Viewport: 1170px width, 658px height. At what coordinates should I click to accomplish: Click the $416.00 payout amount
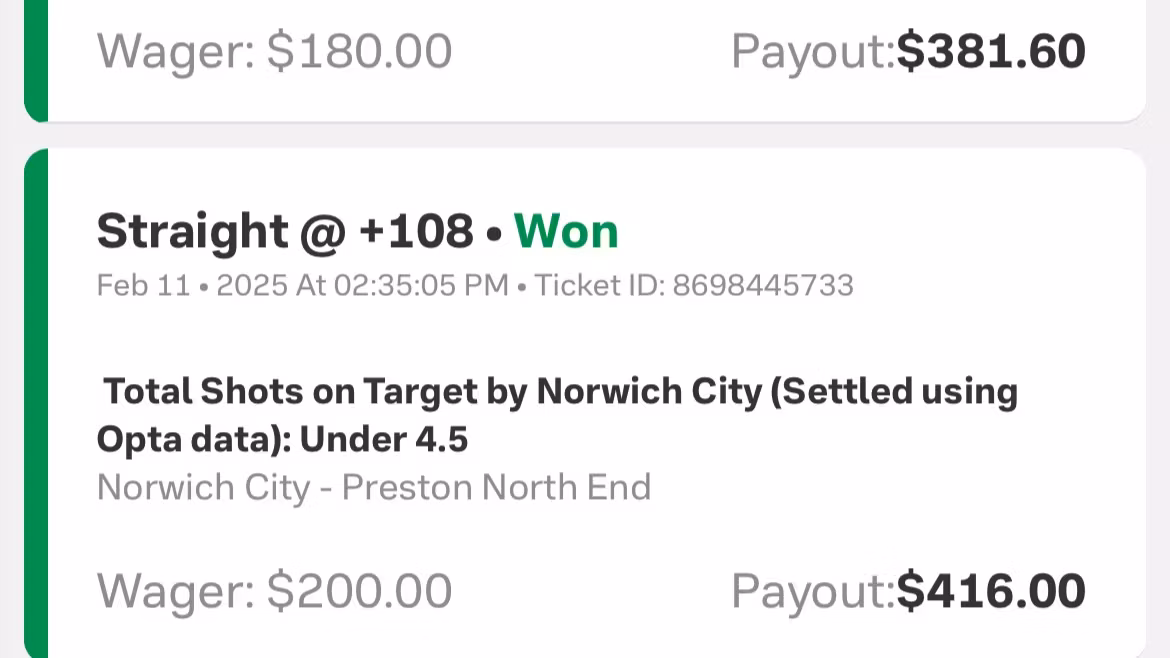(990, 591)
